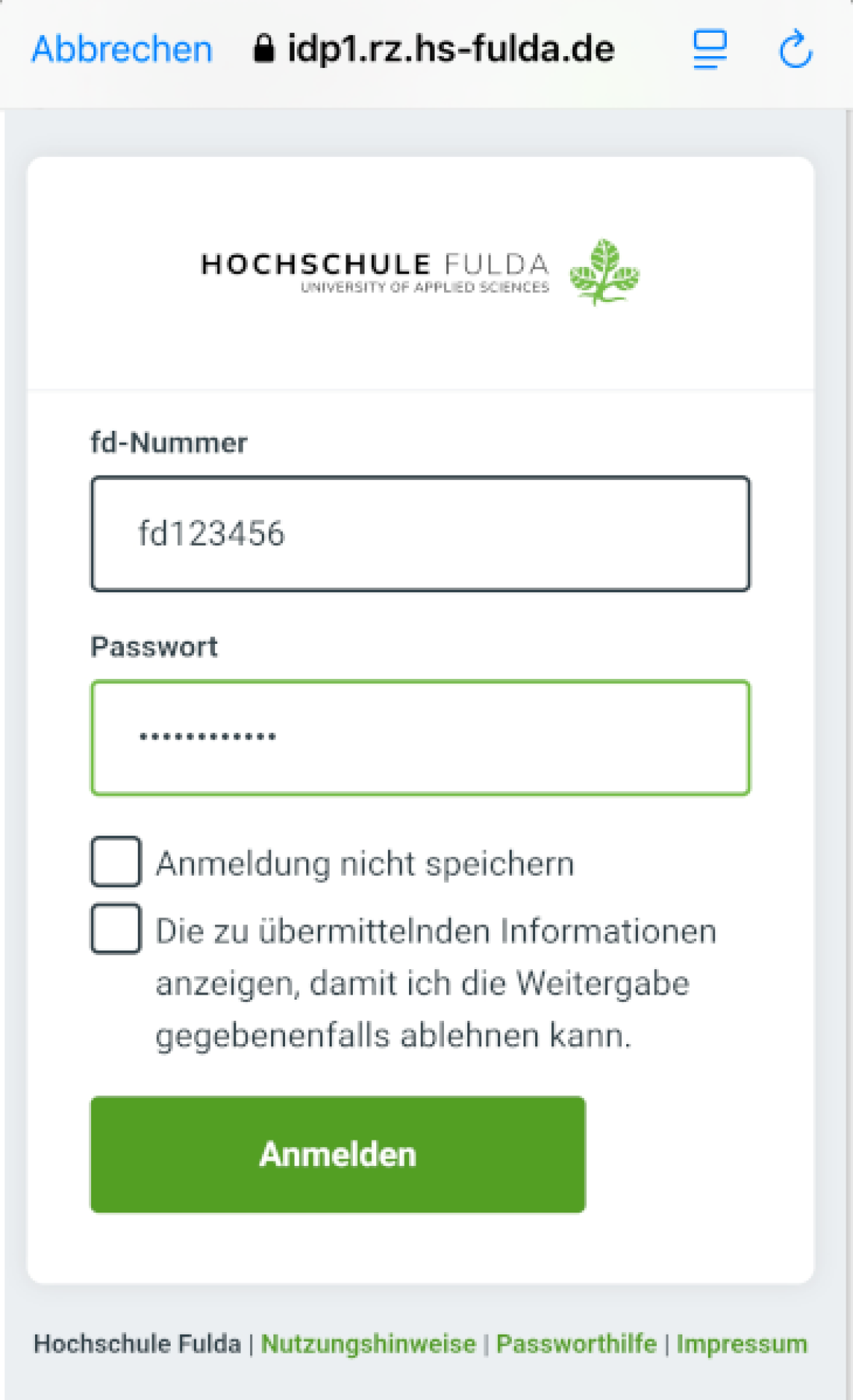The height and width of the screenshot is (1400, 853).
Task: Reload the page with refresh icon
Action: click(795, 50)
